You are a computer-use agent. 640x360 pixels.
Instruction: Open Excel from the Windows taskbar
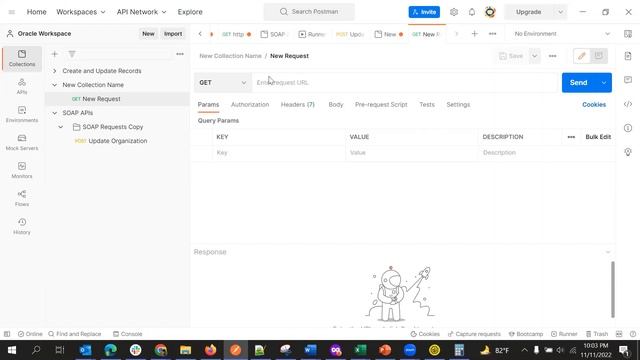[360, 350]
